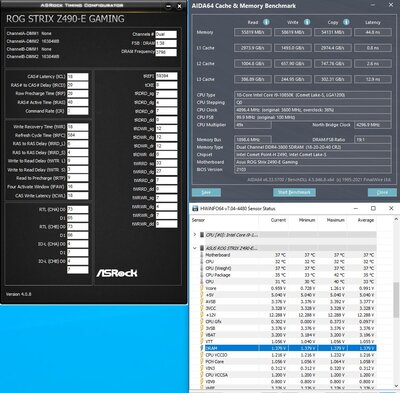Expand the CPU [#0] Intel Core sensor group
Screen dimensions: 400x393
(195, 235)
